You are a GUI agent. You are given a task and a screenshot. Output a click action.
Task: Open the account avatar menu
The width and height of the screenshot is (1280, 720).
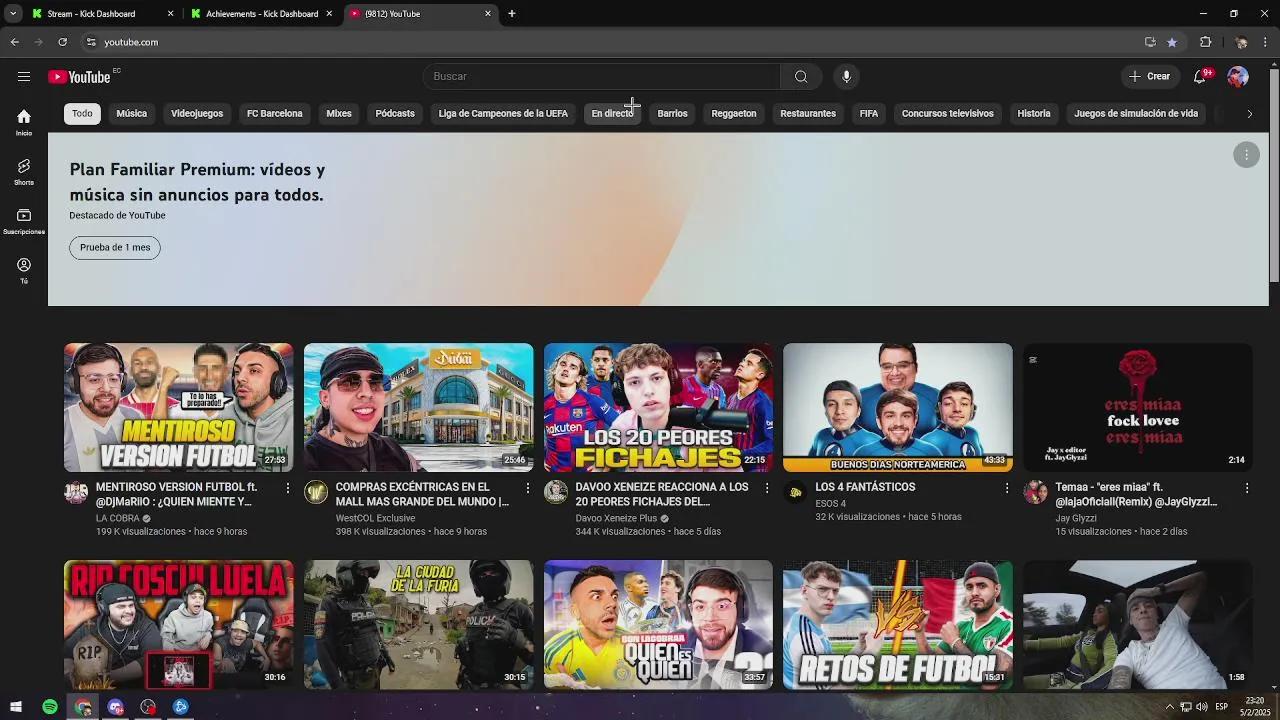pyautogui.click(x=1238, y=77)
